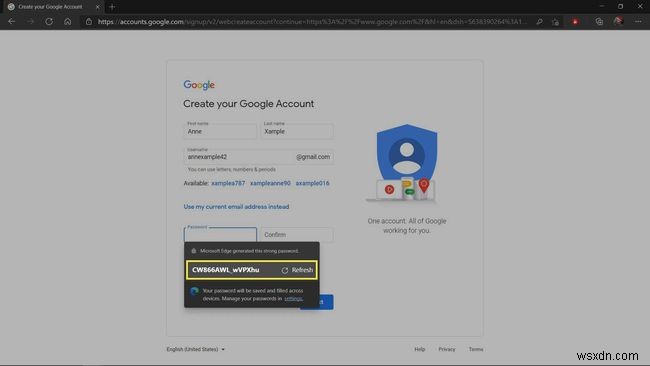This screenshot has width=650, height=366.
Task: Open the Edge settings and more menu
Action: (638, 22)
